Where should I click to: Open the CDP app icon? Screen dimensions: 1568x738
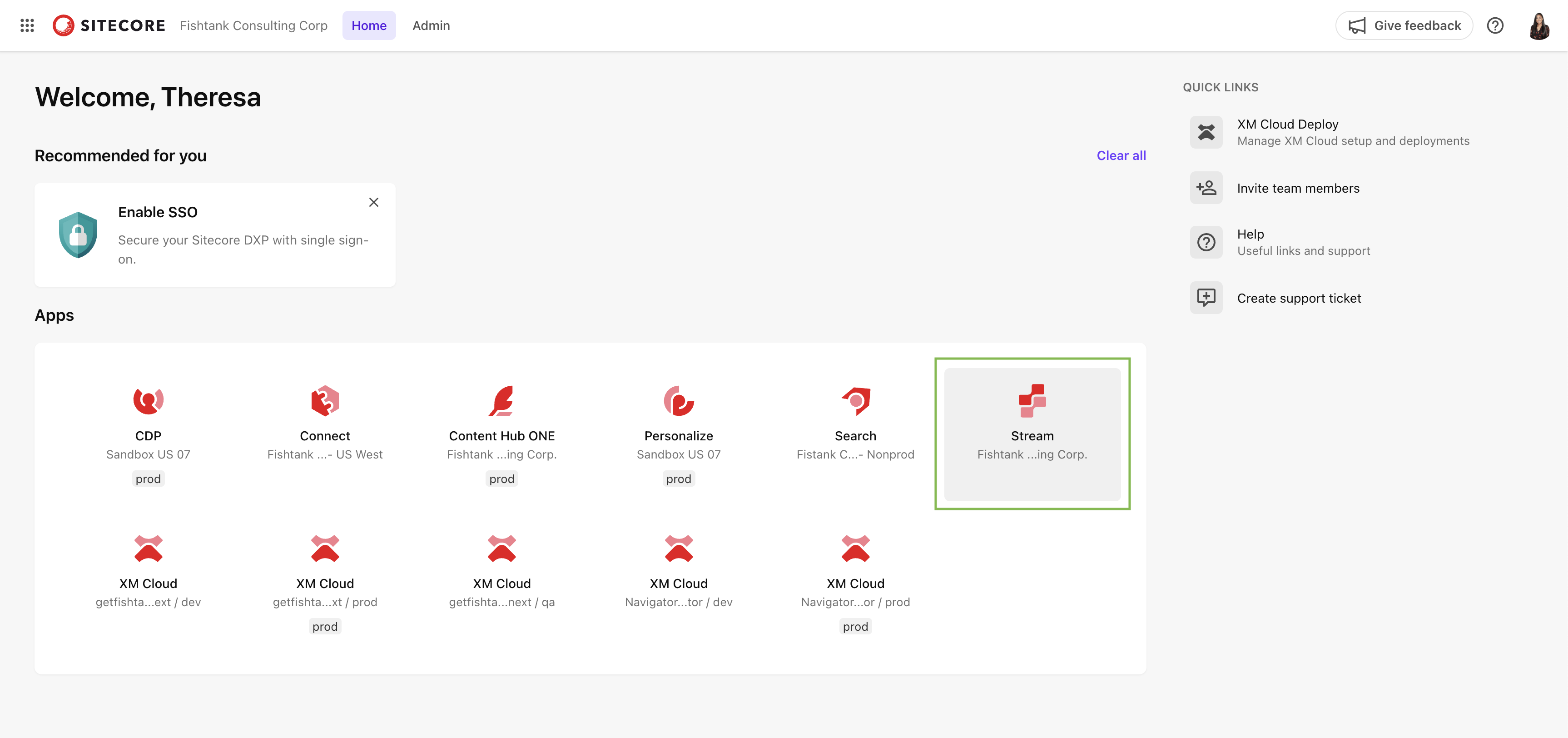[148, 401]
